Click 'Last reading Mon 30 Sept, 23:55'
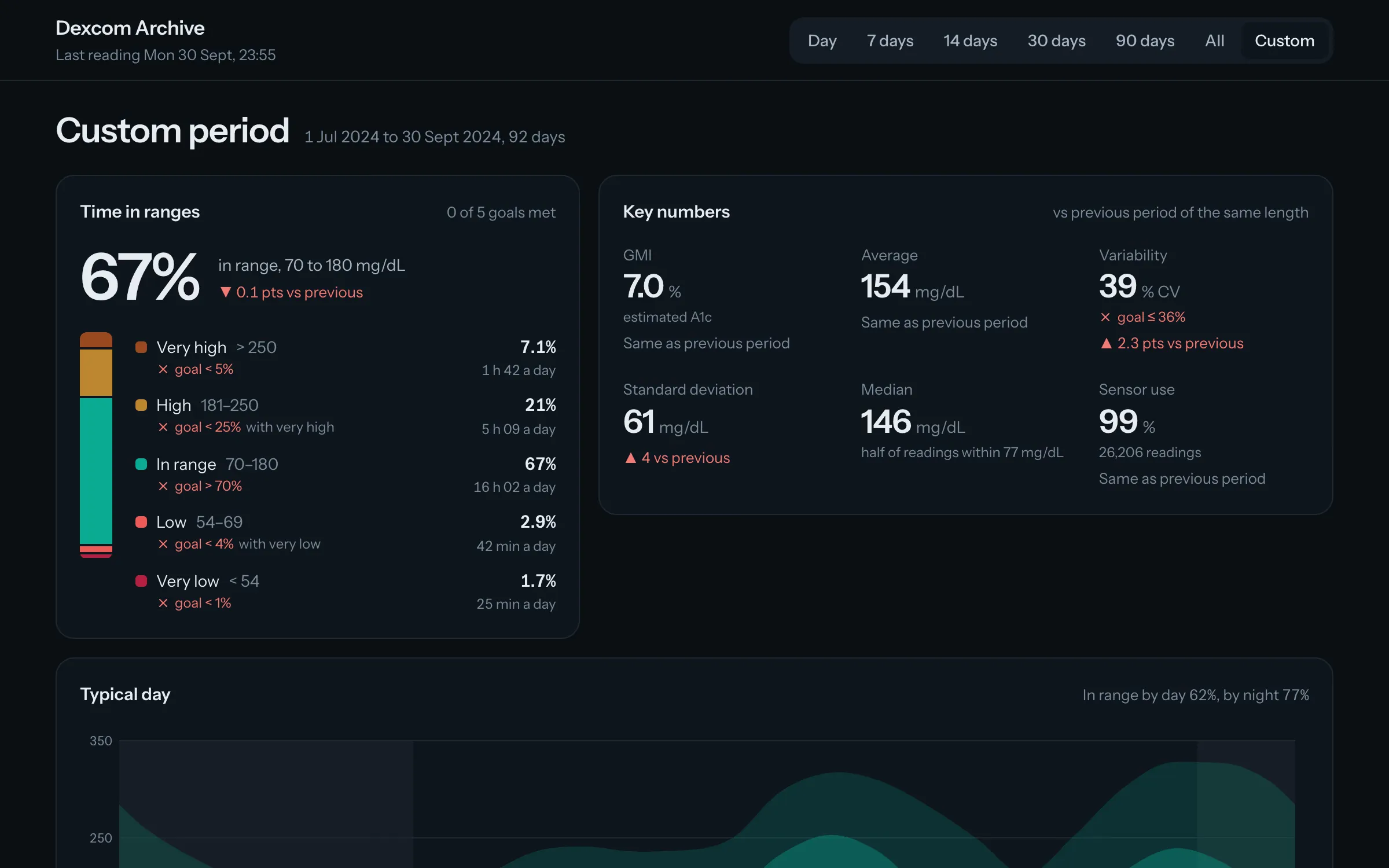This screenshot has width=1389, height=868. [x=166, y=55]
